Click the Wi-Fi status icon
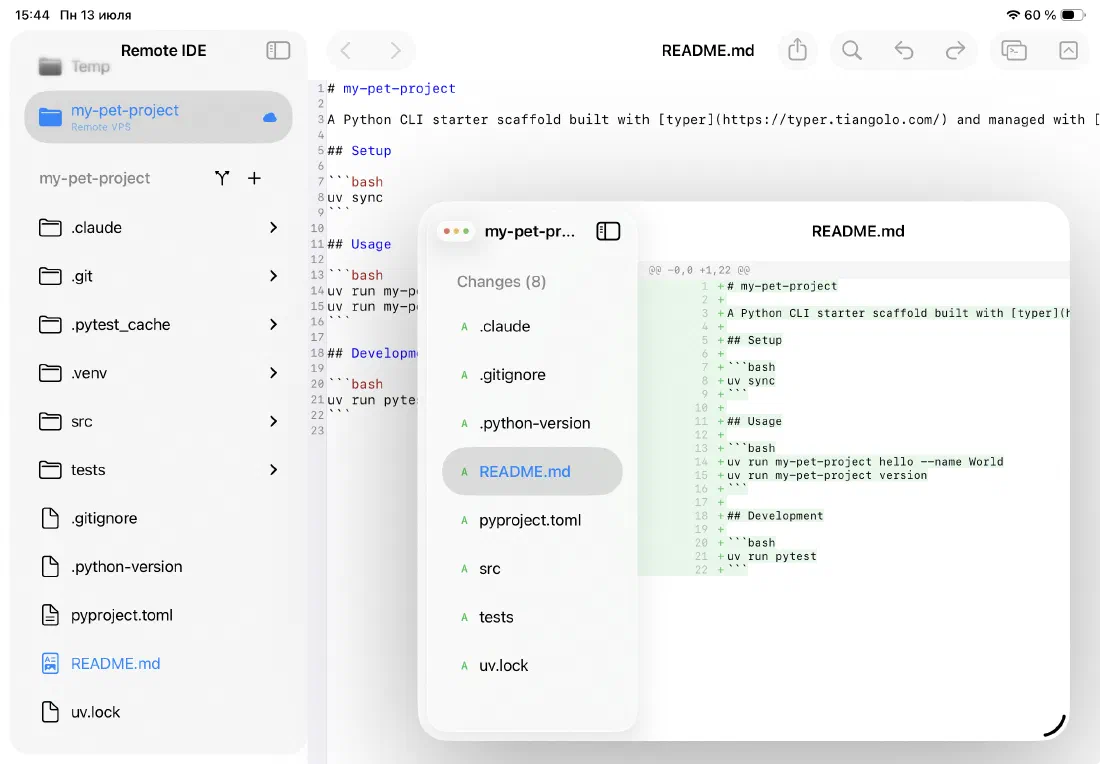Screen dimensions: 1100x764 click(x=1012, y=15)
